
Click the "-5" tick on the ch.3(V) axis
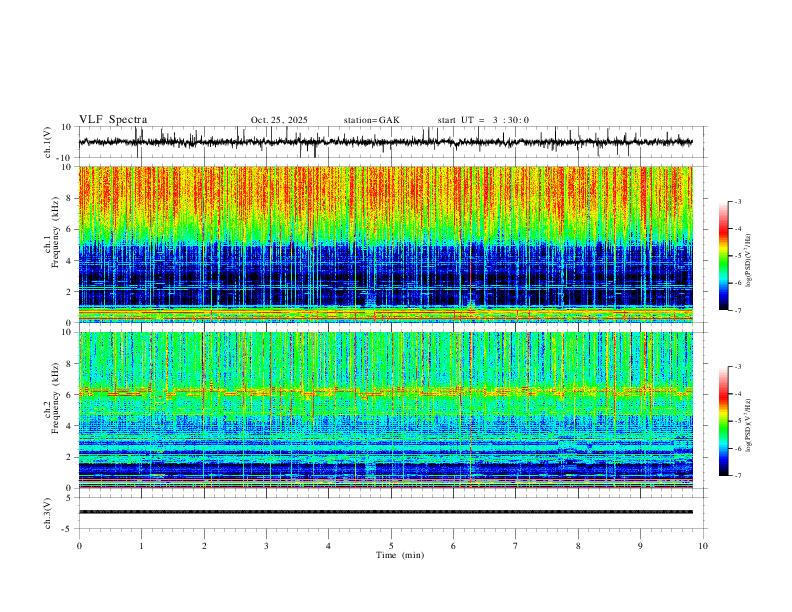pos(68,529)
